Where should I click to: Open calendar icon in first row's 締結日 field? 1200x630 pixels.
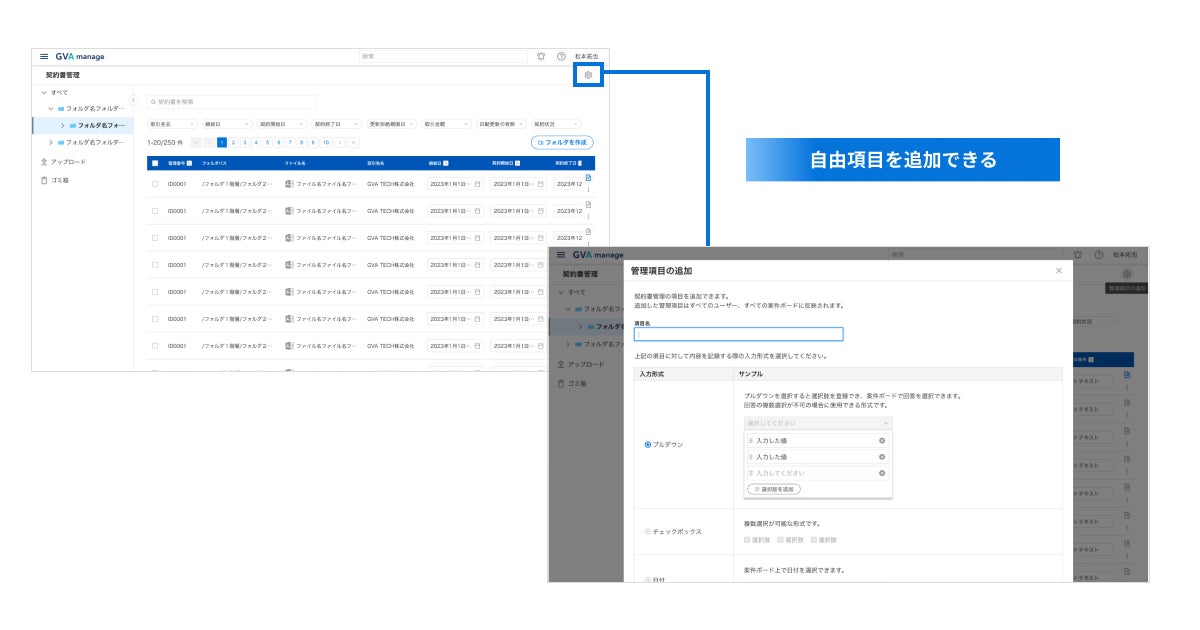pyautogui.click(x=477, y=184)
